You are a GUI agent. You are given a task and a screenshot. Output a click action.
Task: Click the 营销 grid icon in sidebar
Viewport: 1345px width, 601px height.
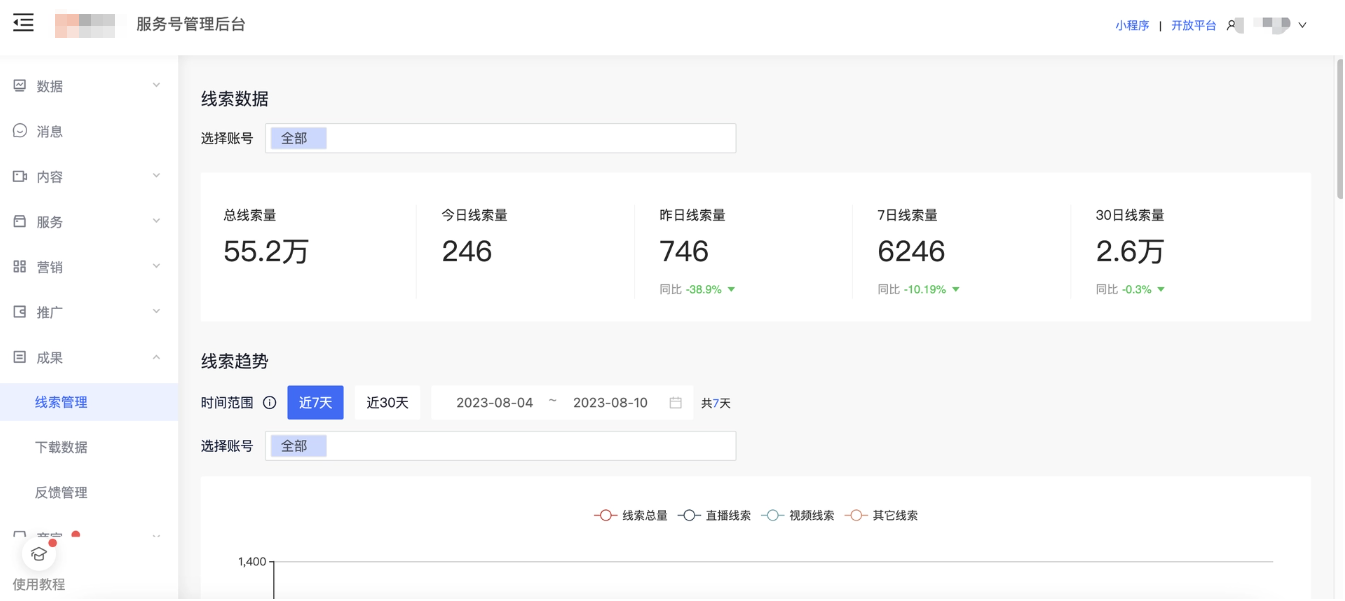click(x=22, y=266)
